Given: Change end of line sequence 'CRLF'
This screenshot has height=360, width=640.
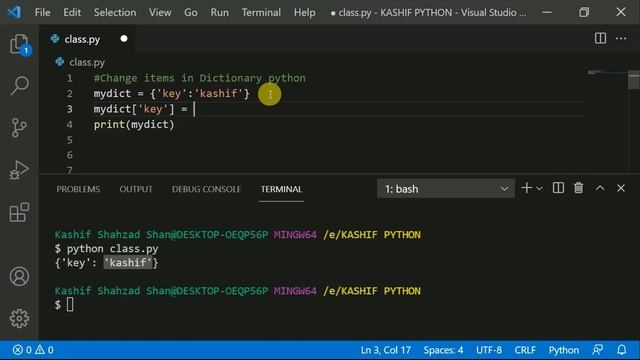Looking at the screenshot, I should (525, 350).
